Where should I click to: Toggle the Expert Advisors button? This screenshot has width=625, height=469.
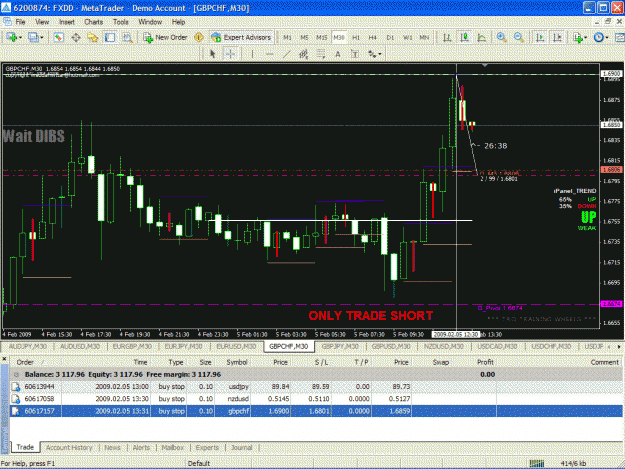pyautogui.click(x=241, y=37)
